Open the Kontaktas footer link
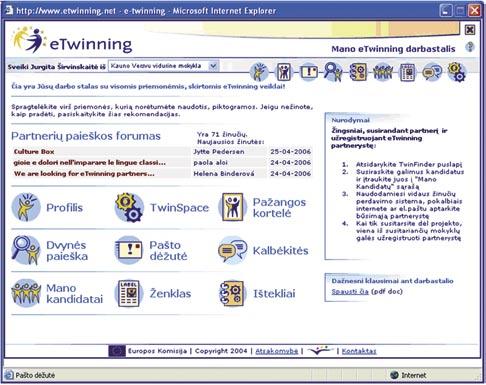486x385 pixels. [359, 351]
